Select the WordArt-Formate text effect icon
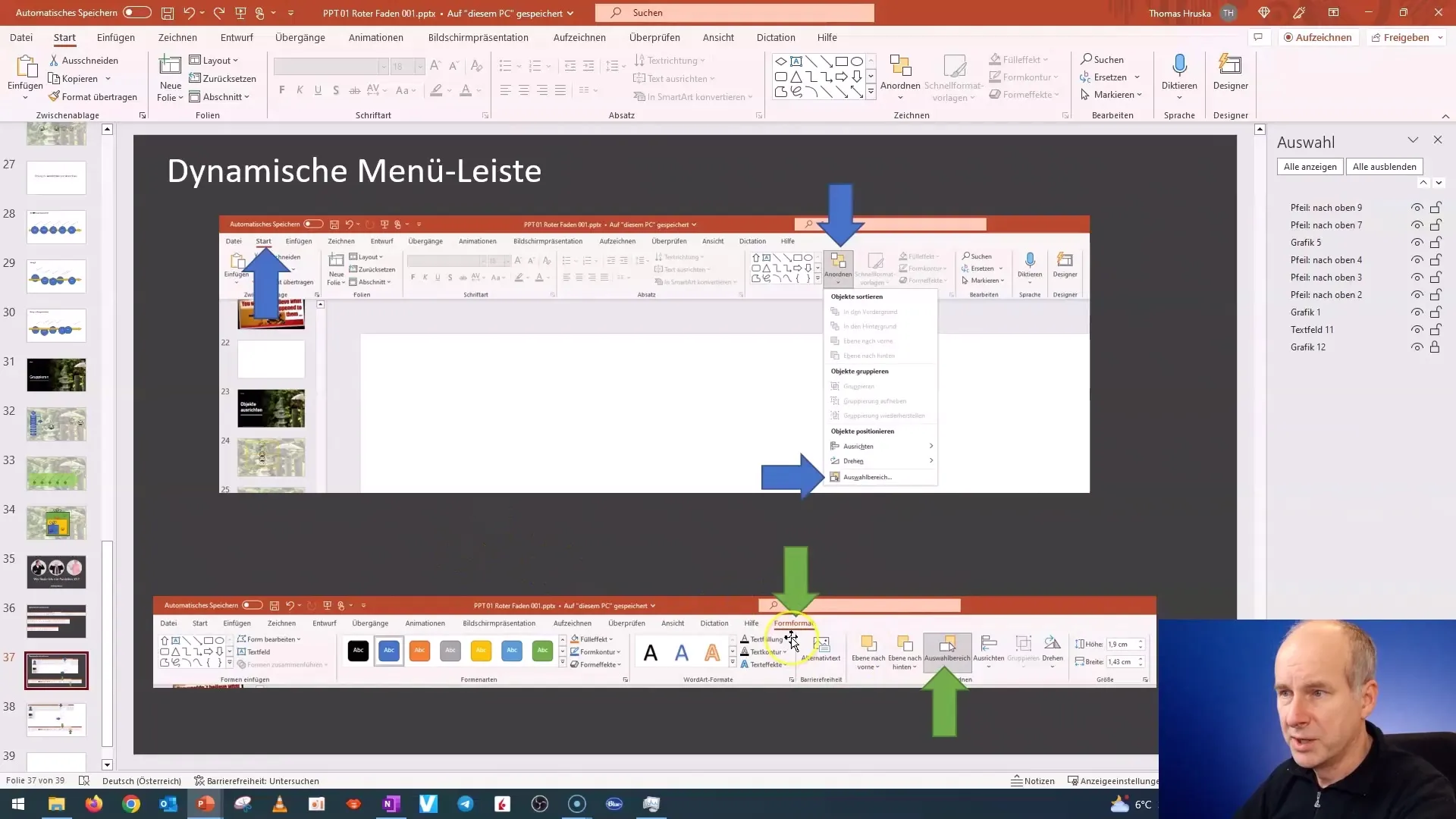 (x=746, y=664)
